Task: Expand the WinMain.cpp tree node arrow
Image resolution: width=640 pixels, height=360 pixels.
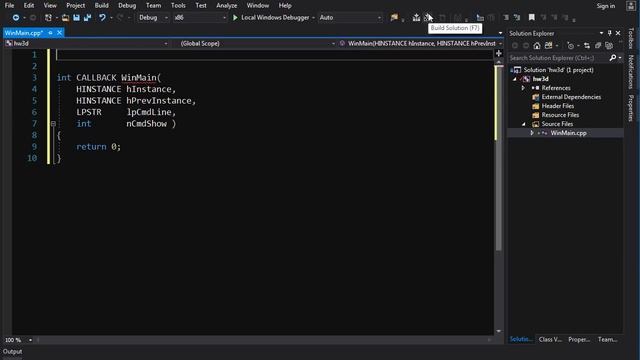Action: pyautogui.click(x=532, y=133)
